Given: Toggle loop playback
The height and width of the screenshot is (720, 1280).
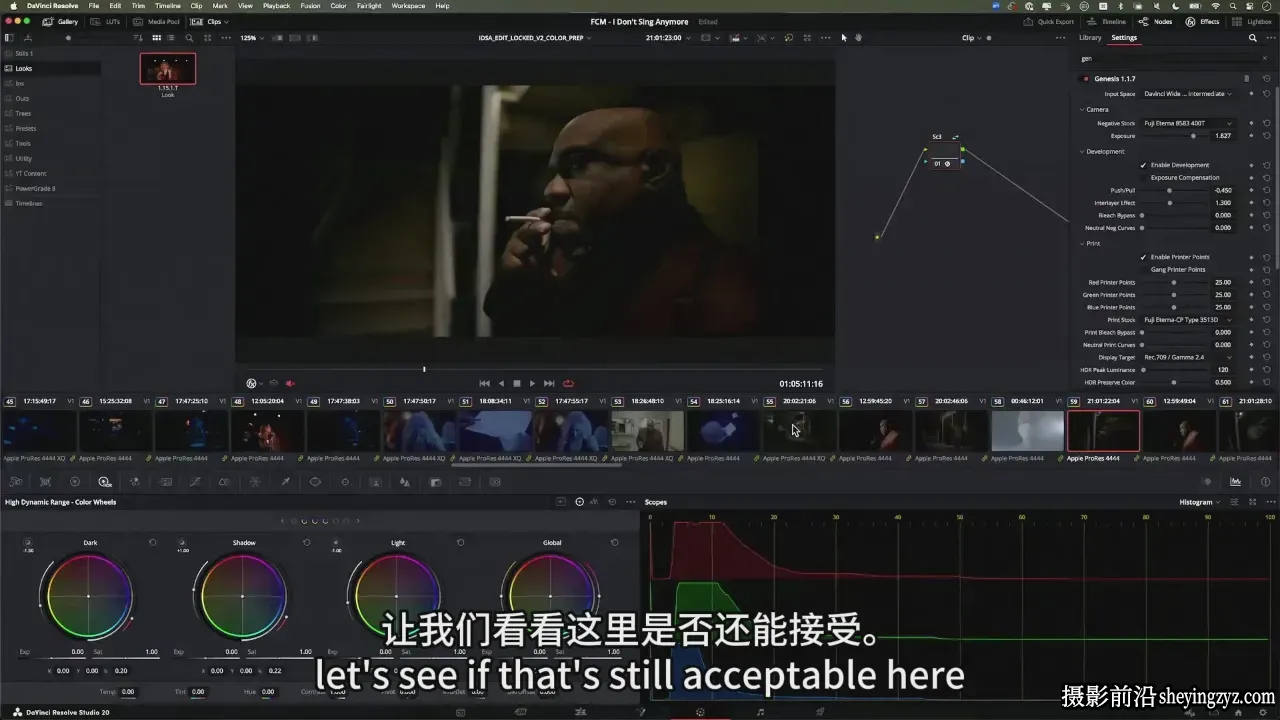Looking at the screenshot, I should click(x=568, y=383).
